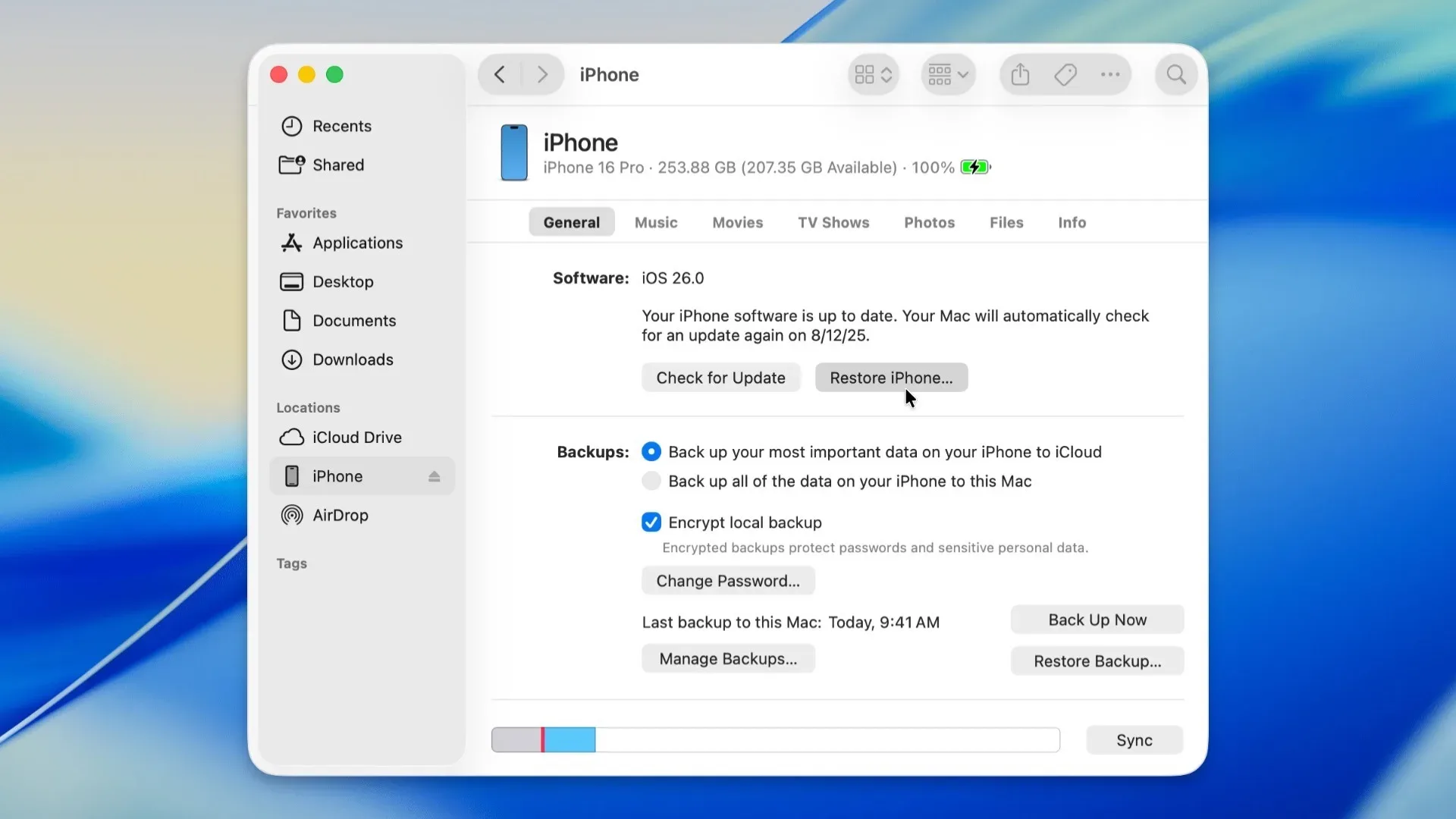The width and height of the screenshot is (1456, 819).
Task: Click the Share icon in toolbar
Action: (1020, 74)
